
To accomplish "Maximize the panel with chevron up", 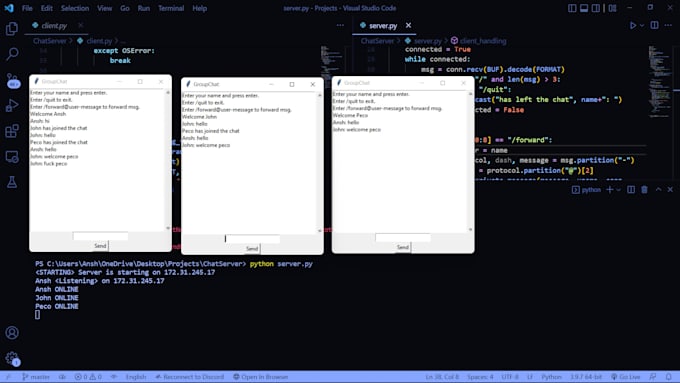I will point(658,190).
